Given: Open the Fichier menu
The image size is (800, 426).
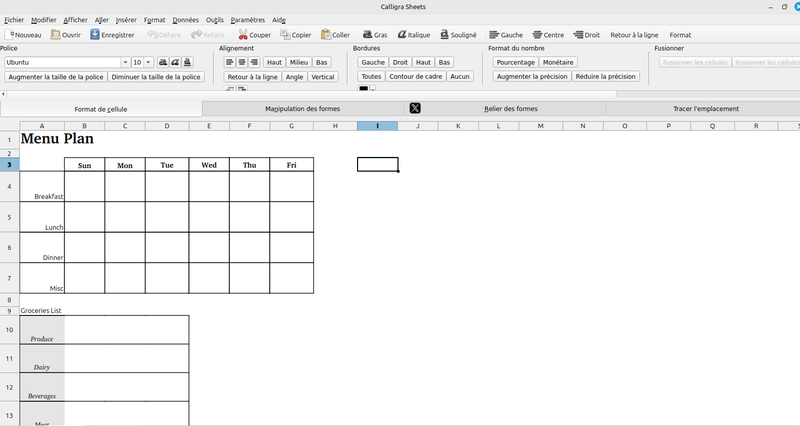Looking at the screenshot, I should [14, 20].
